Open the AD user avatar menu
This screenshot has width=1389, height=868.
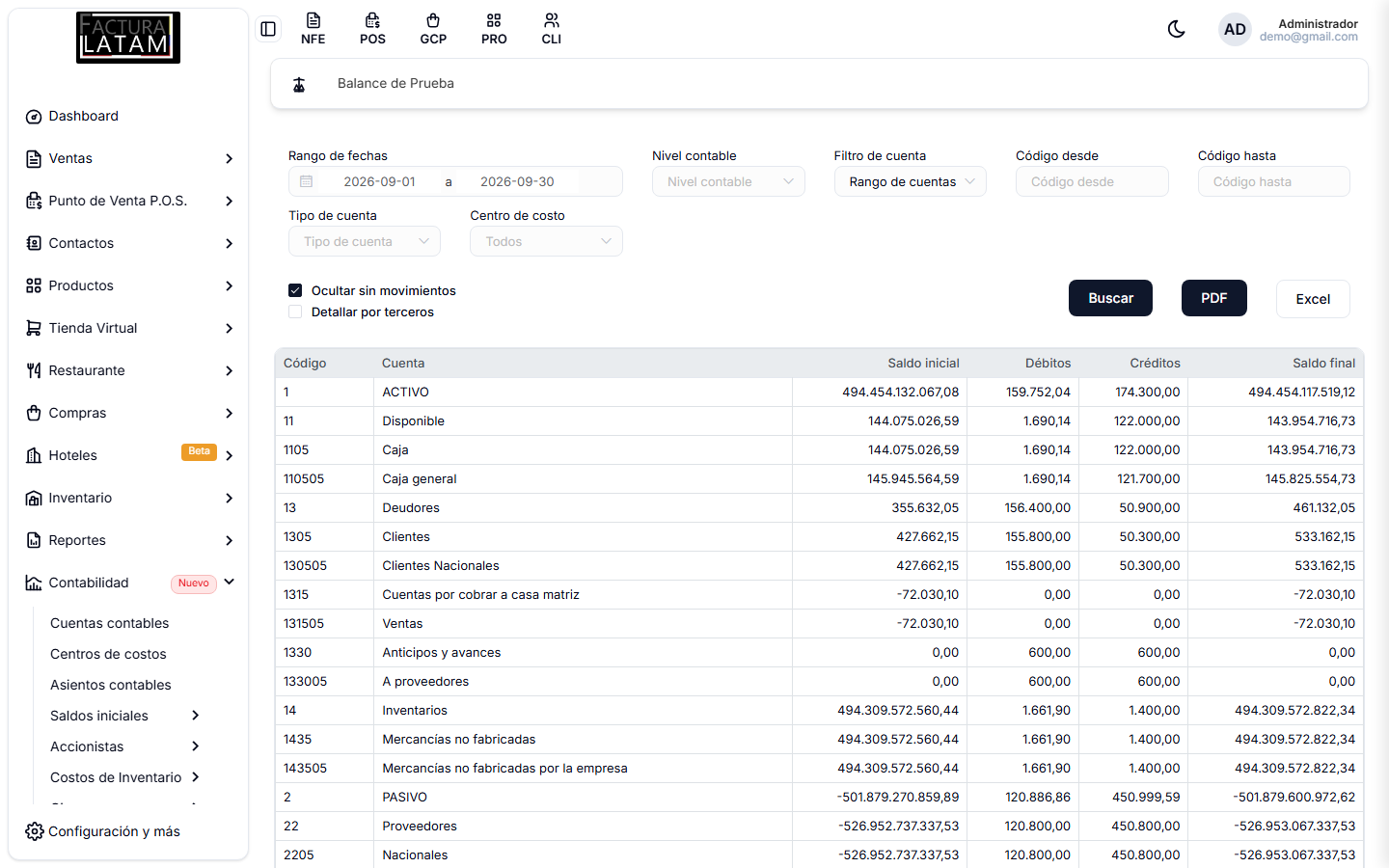click(1235, 29)
